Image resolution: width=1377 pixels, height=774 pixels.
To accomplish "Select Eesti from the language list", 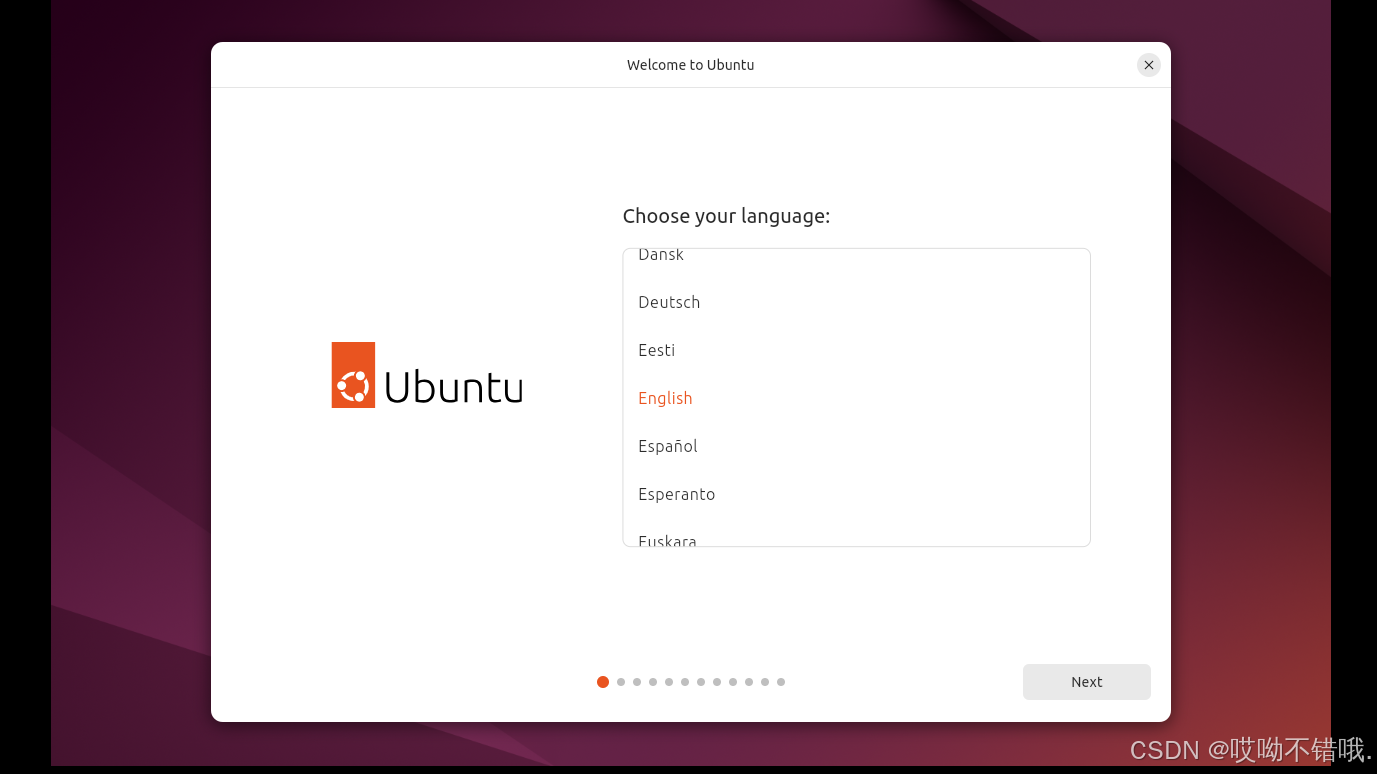I will [856, 350].
